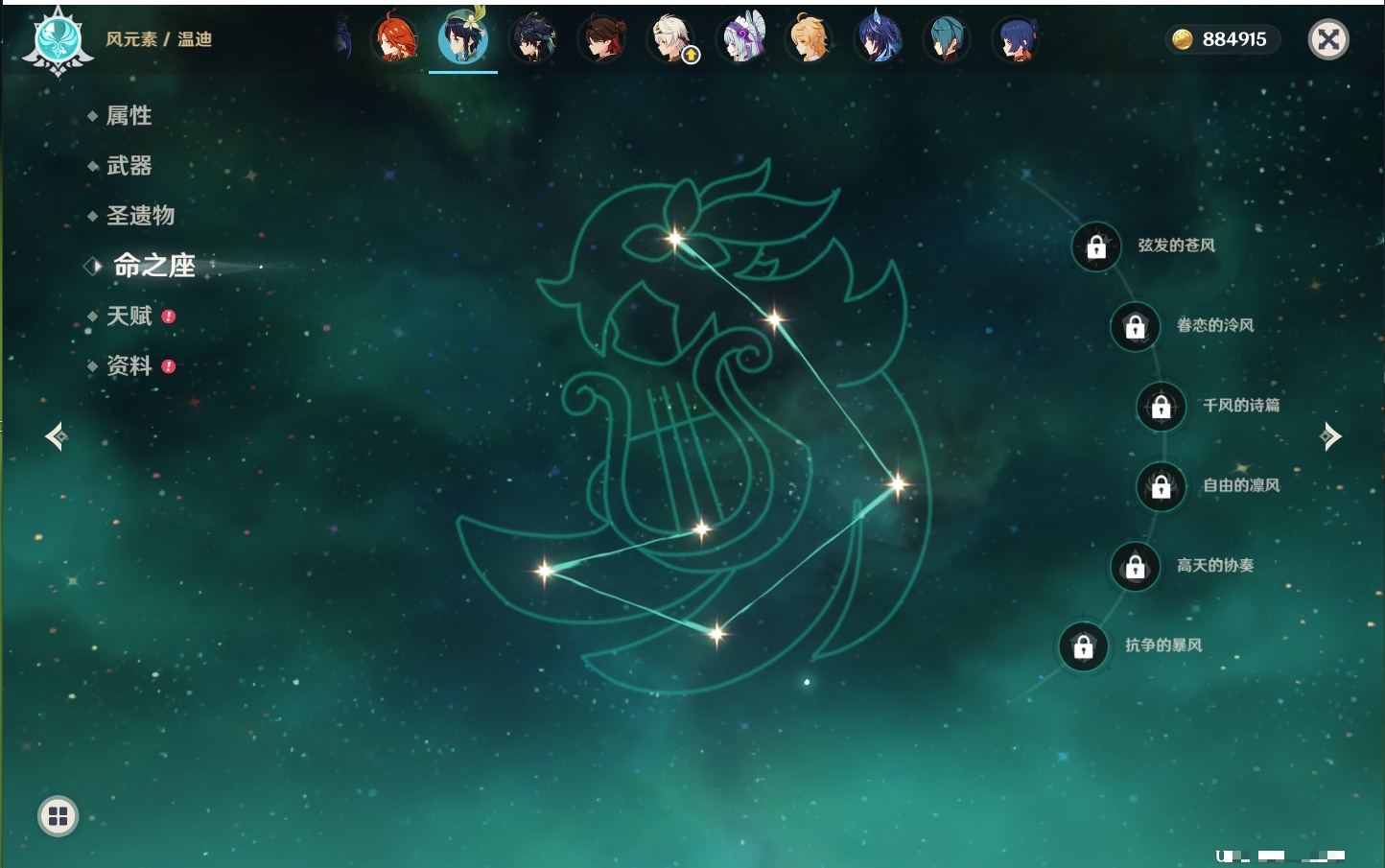Open locked constellation 千风的诗篇
The width and height of the screenshot is (1385, 868).
click(1161, 407)
